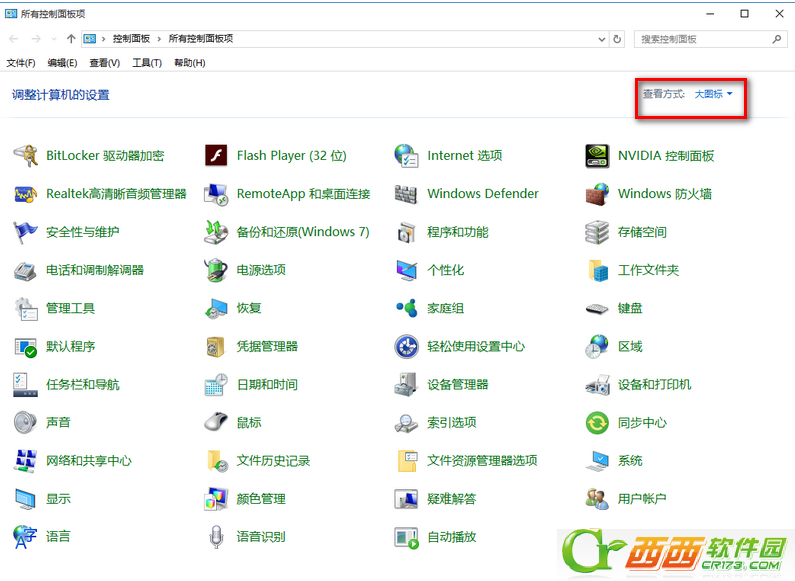Click the 控制面板 breadcrumb in address bar
Screen dimensions: 795x581
[131, 39]
